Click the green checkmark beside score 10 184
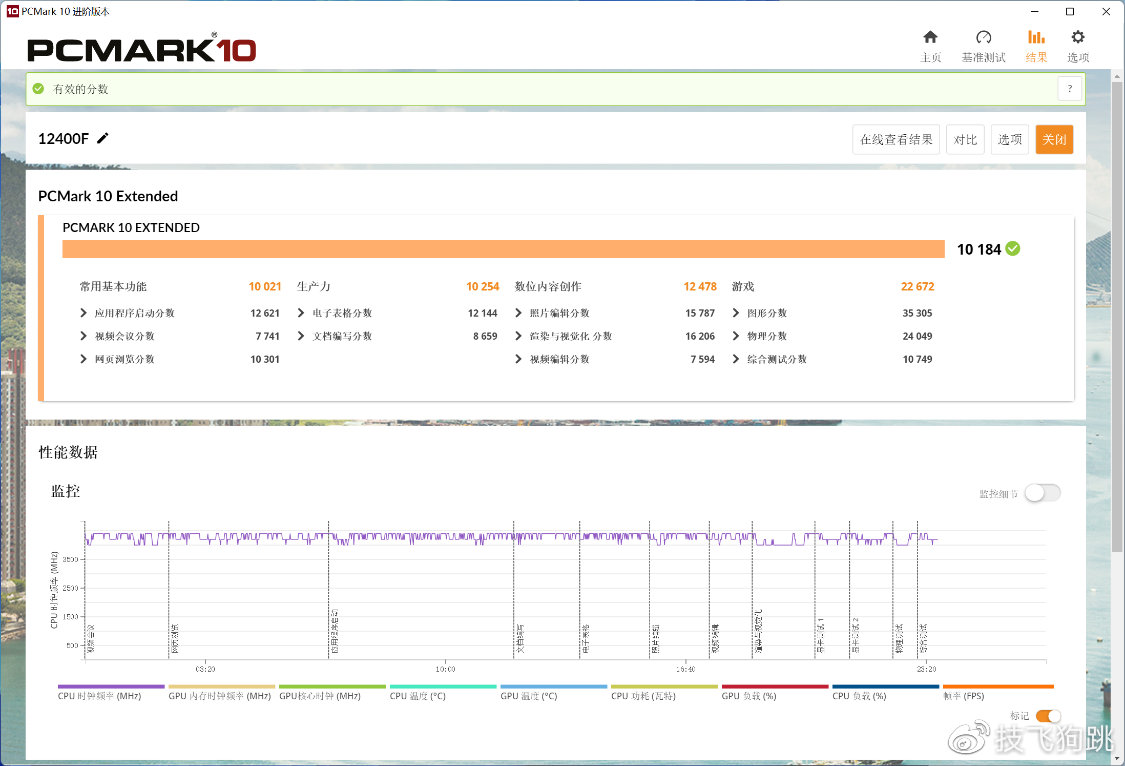Screen dimensions: 1125x766 [x=1013, y=249]
